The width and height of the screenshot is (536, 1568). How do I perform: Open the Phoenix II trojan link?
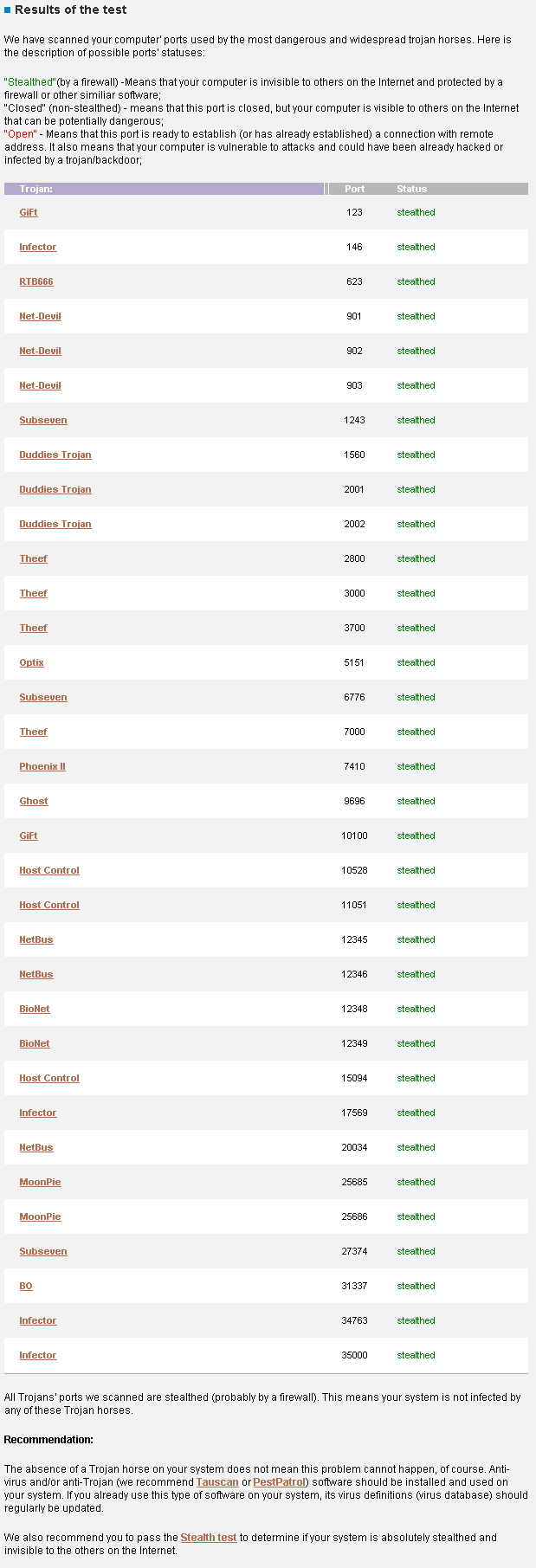coord(42,766)
